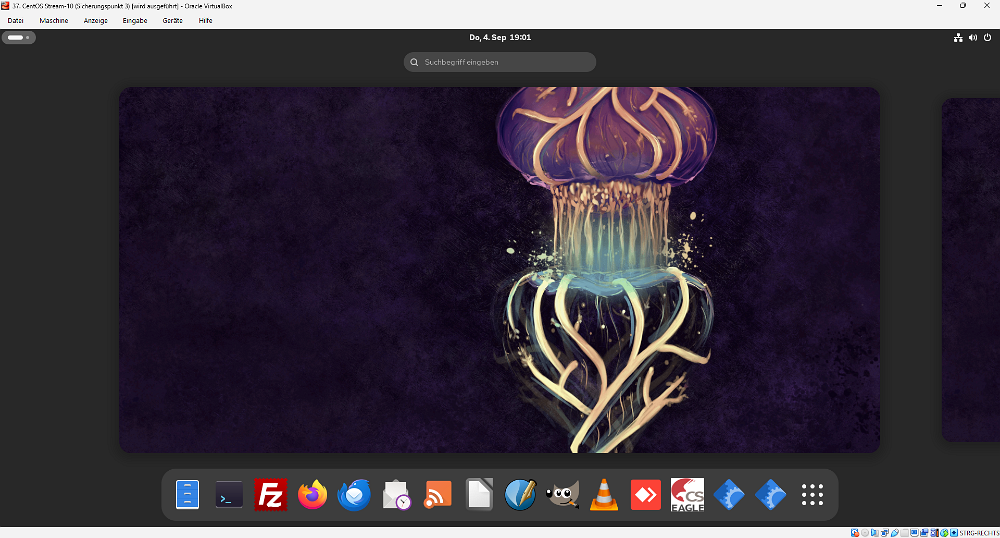
Task: Click the search field 'Suchbegriff eingeben'
Action: (500, 62)
